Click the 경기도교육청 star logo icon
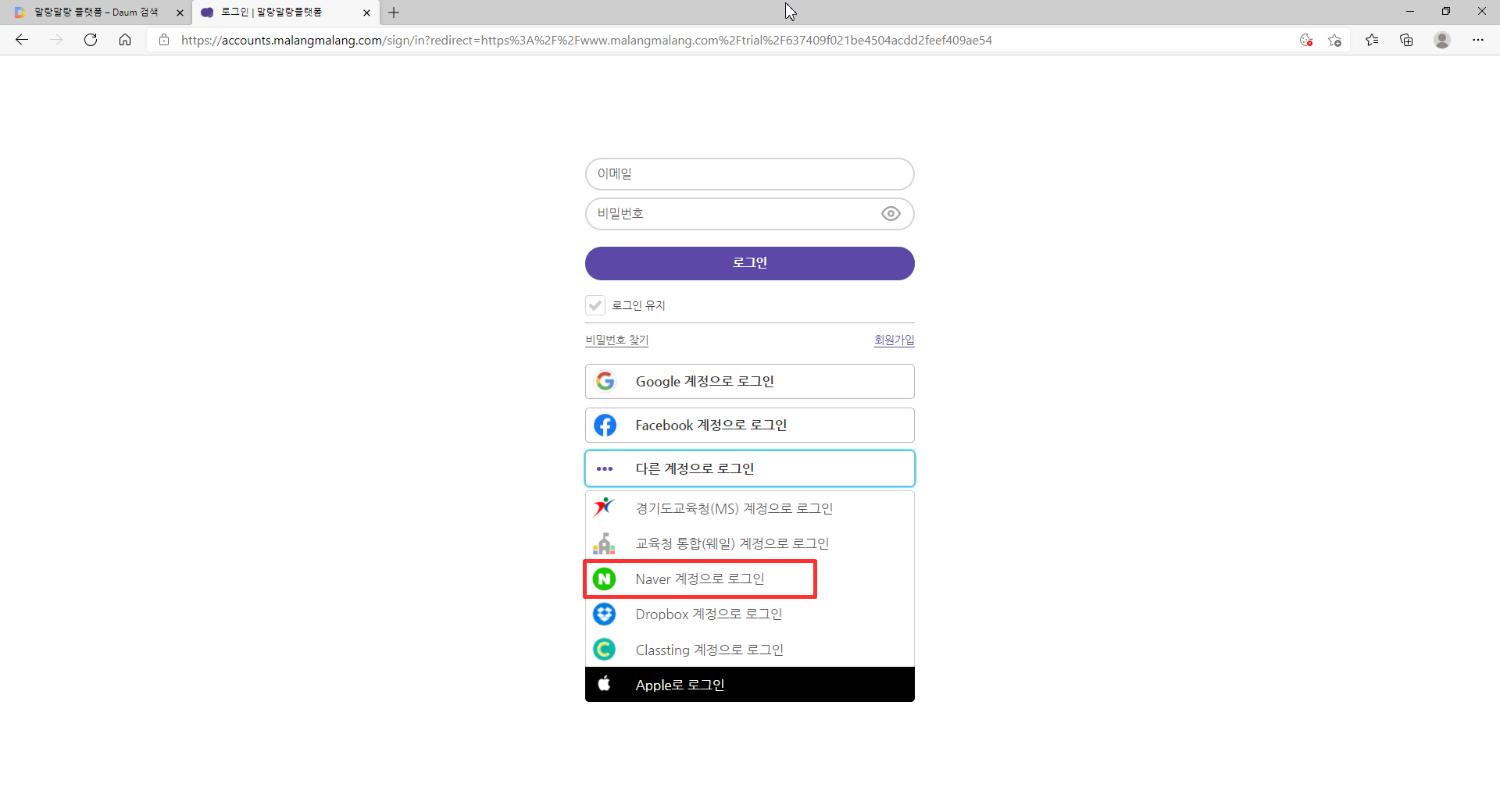This screenshot has width=1500, height=812. point(604,507)
